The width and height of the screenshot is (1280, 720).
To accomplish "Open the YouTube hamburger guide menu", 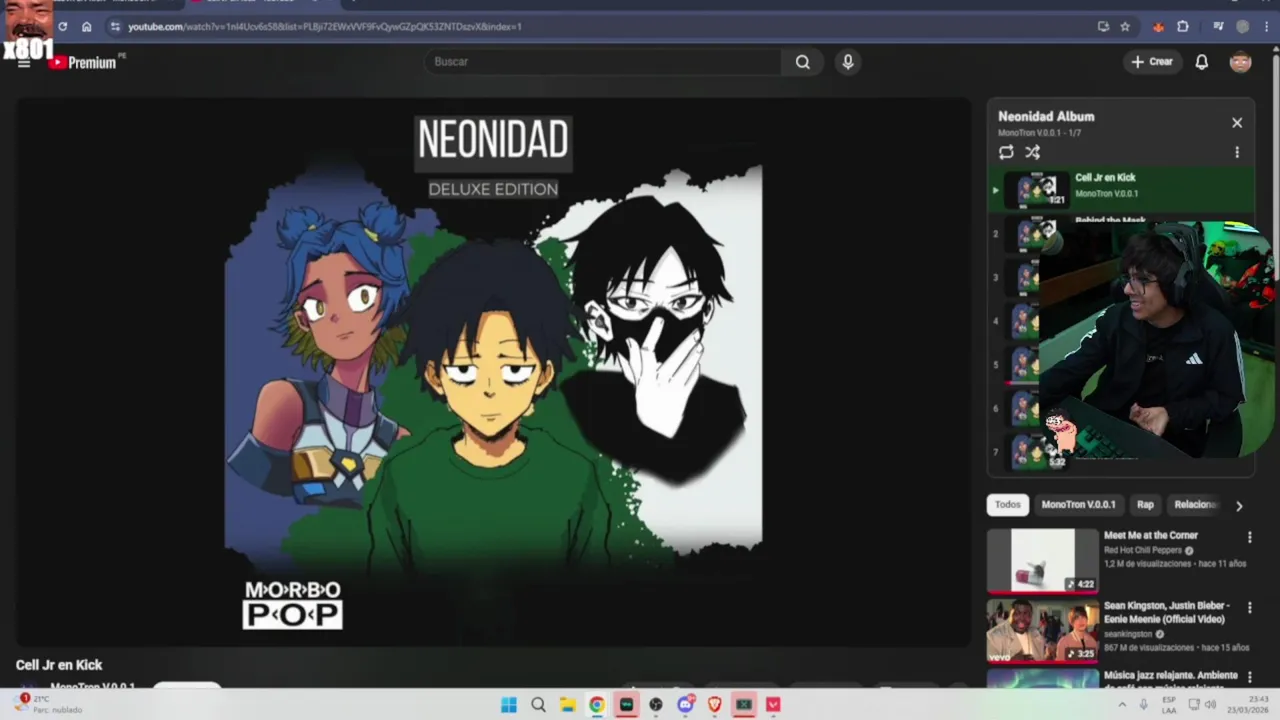I will 24,62.
